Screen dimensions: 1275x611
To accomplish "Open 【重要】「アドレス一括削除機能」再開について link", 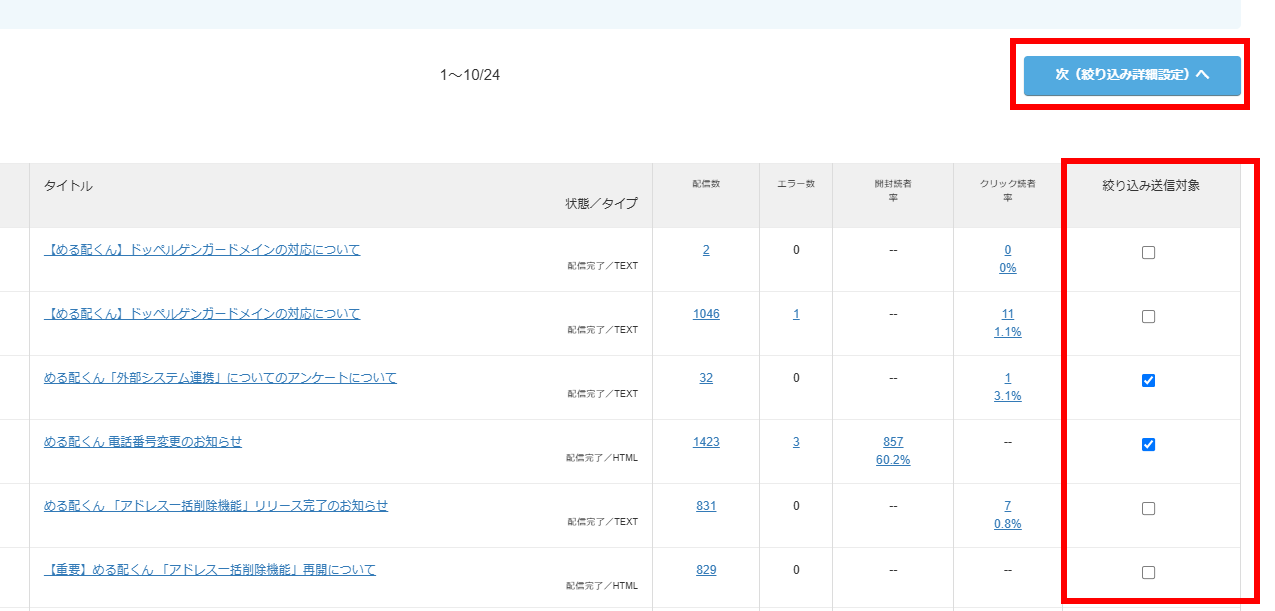I will (x=210, y=570).
